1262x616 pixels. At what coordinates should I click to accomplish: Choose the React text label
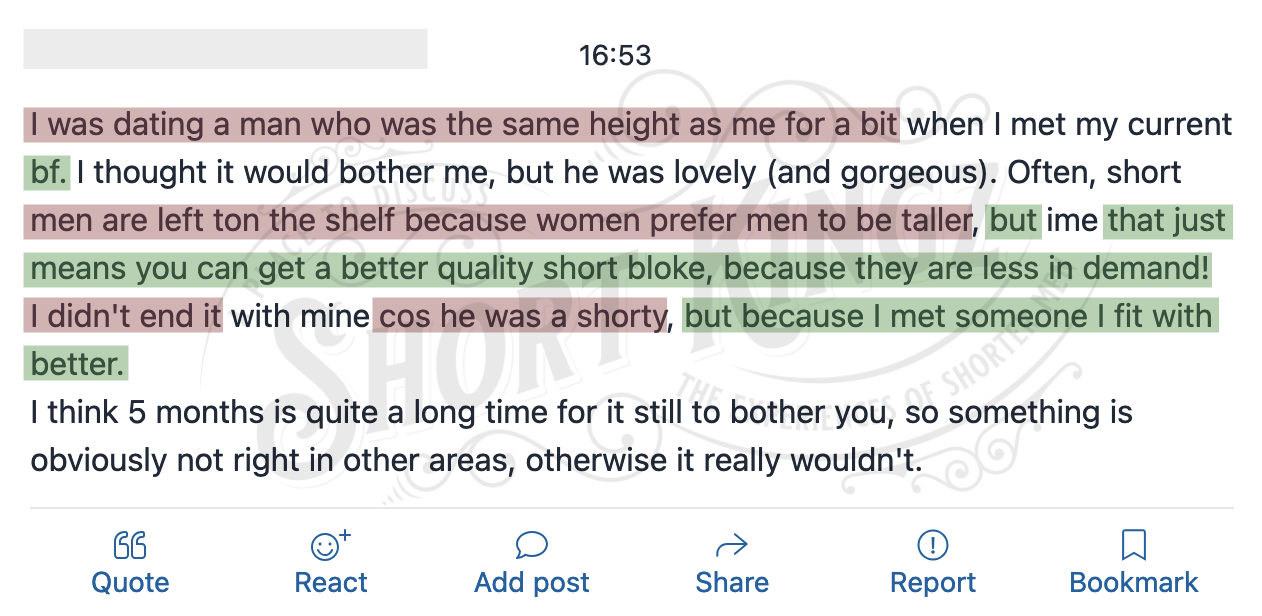click(331, 583)
